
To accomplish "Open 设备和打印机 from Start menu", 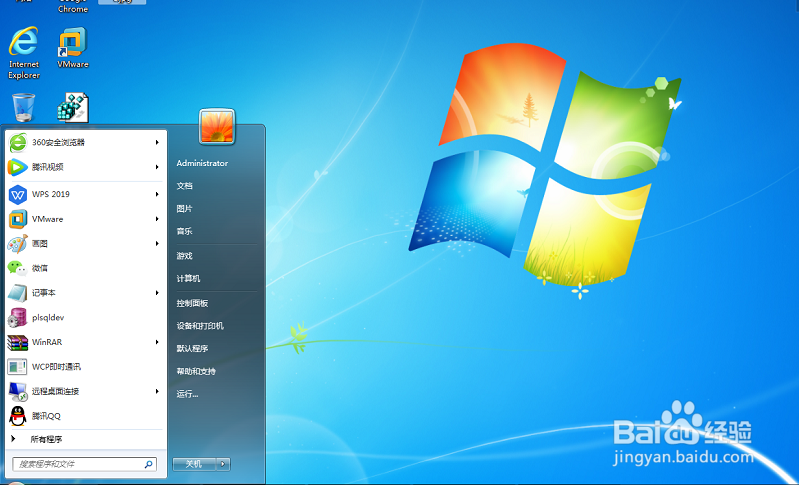I will [x=200, y=326].
